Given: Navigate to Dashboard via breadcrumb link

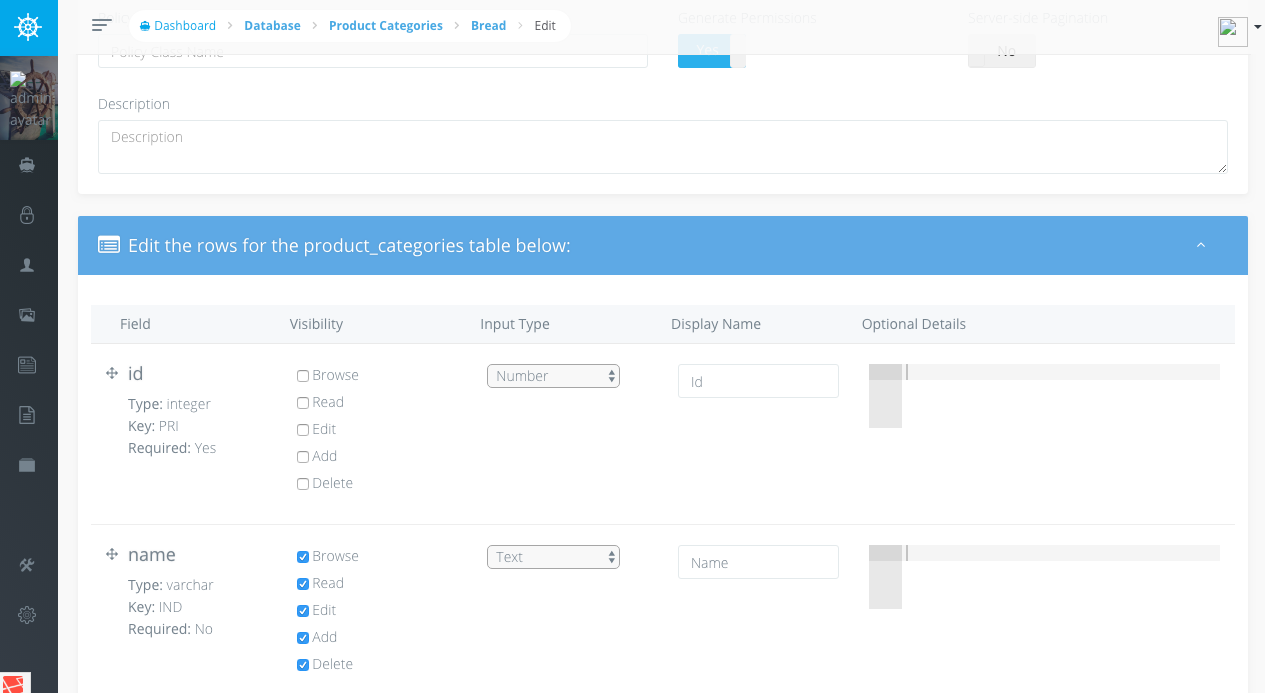Looking at the screenshot, I should [x=184, y=25].
